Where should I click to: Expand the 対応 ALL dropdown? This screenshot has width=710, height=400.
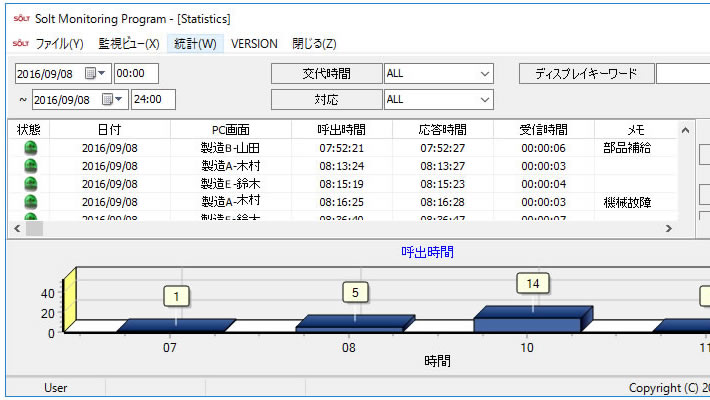[485, 99]
